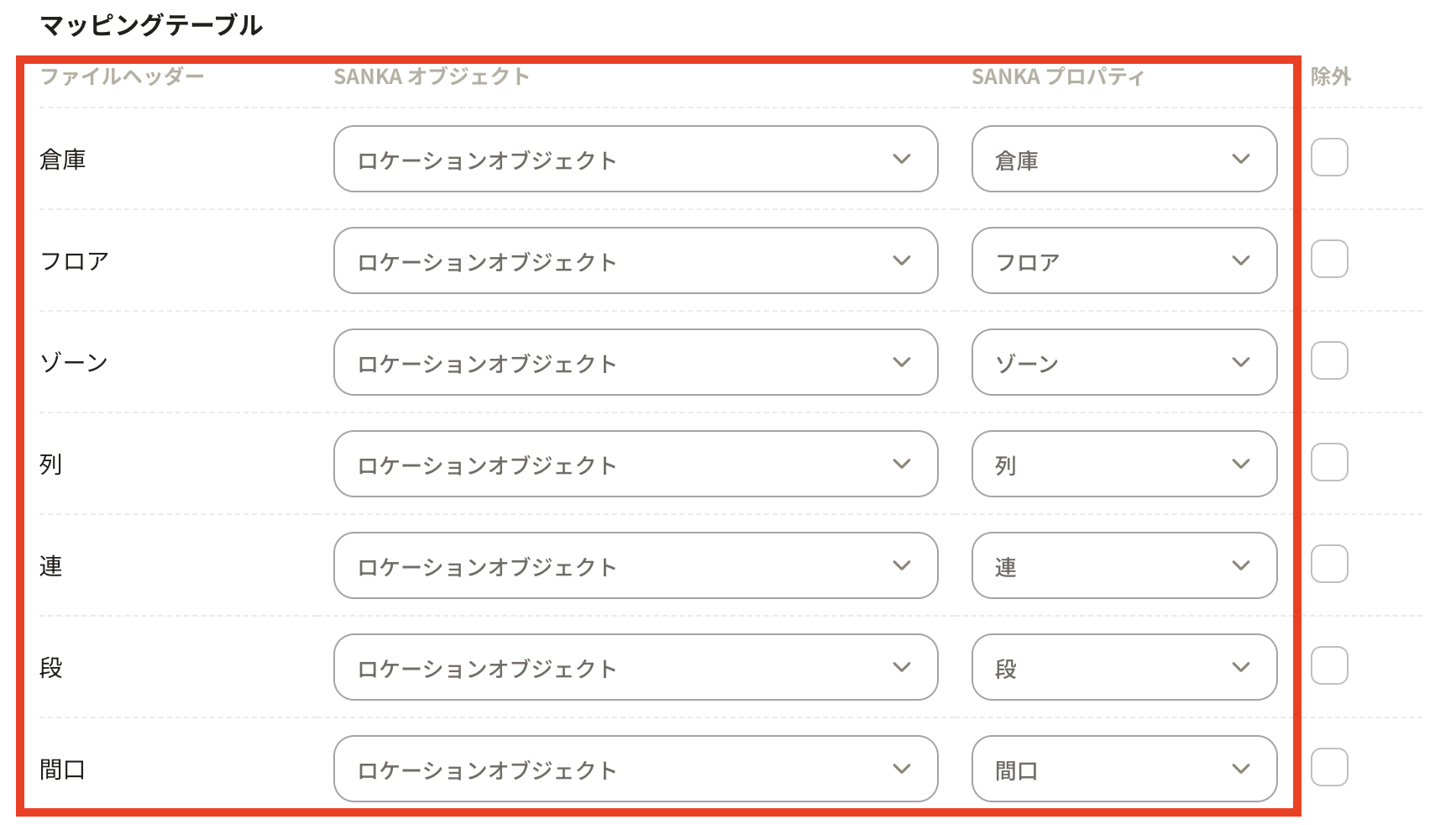Open the 連 SANKA property dropdown
The image size is (1456, 825).
pyautogui.click(x=1123, y=566)
